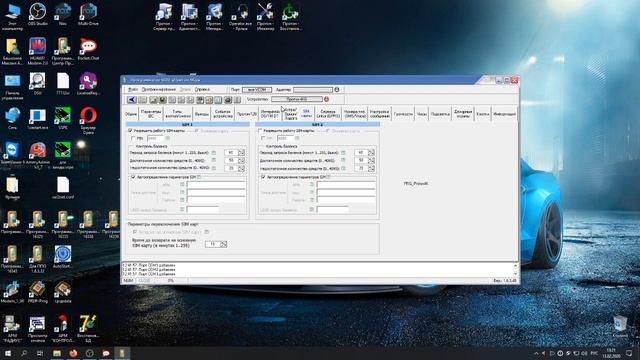
Task: Open Multi-Drive desktop shortcut
Action: [88, 15]
